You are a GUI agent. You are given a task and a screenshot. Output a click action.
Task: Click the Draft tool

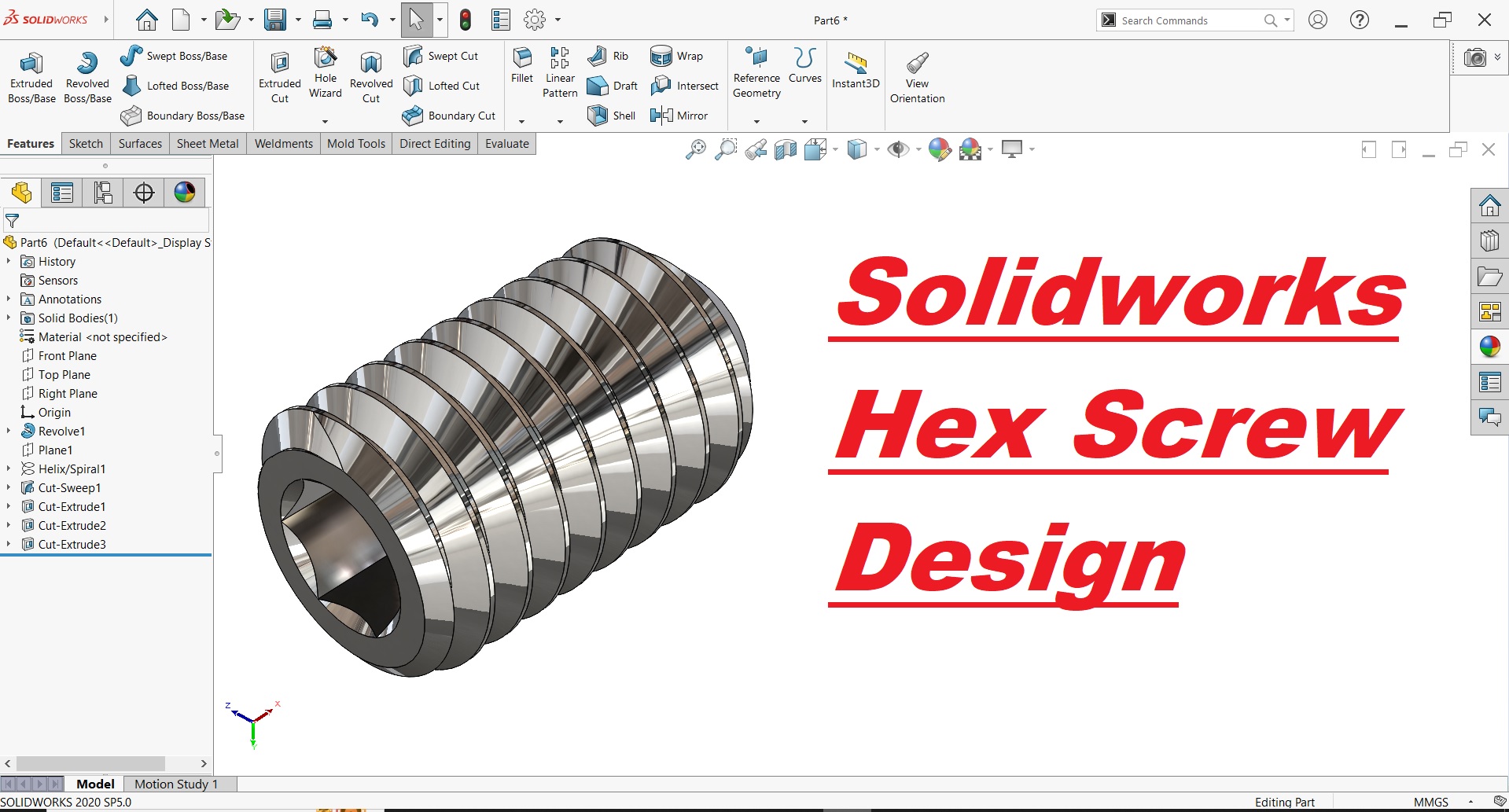click(x=613, y=86)
